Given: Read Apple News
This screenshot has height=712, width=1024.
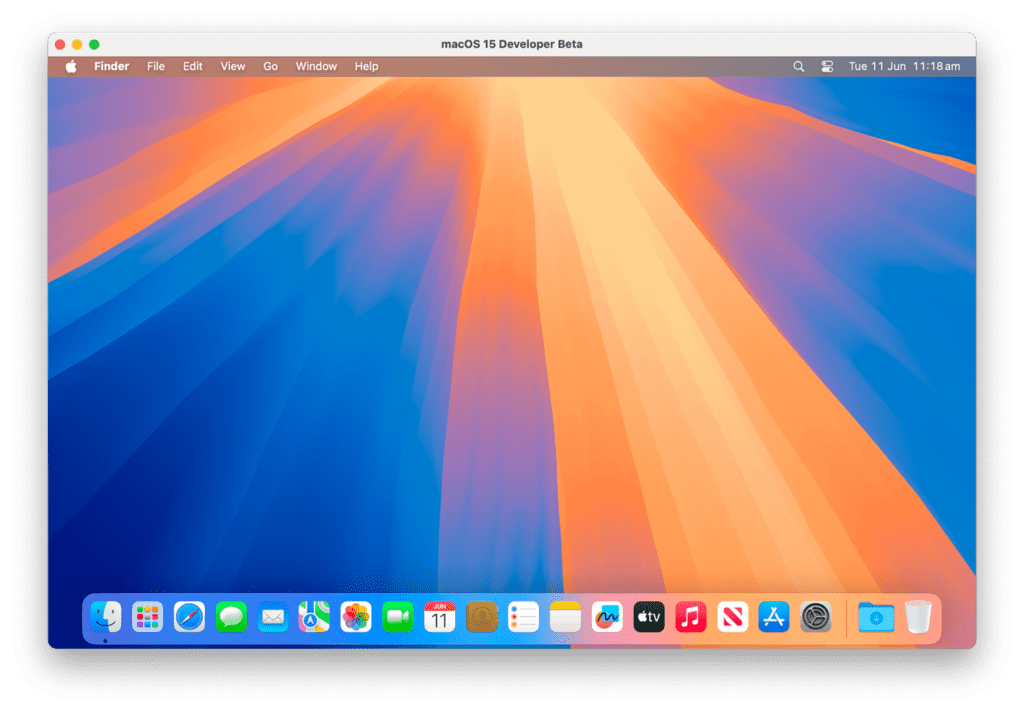Looking at the screenshot, I should pos(733,617).
